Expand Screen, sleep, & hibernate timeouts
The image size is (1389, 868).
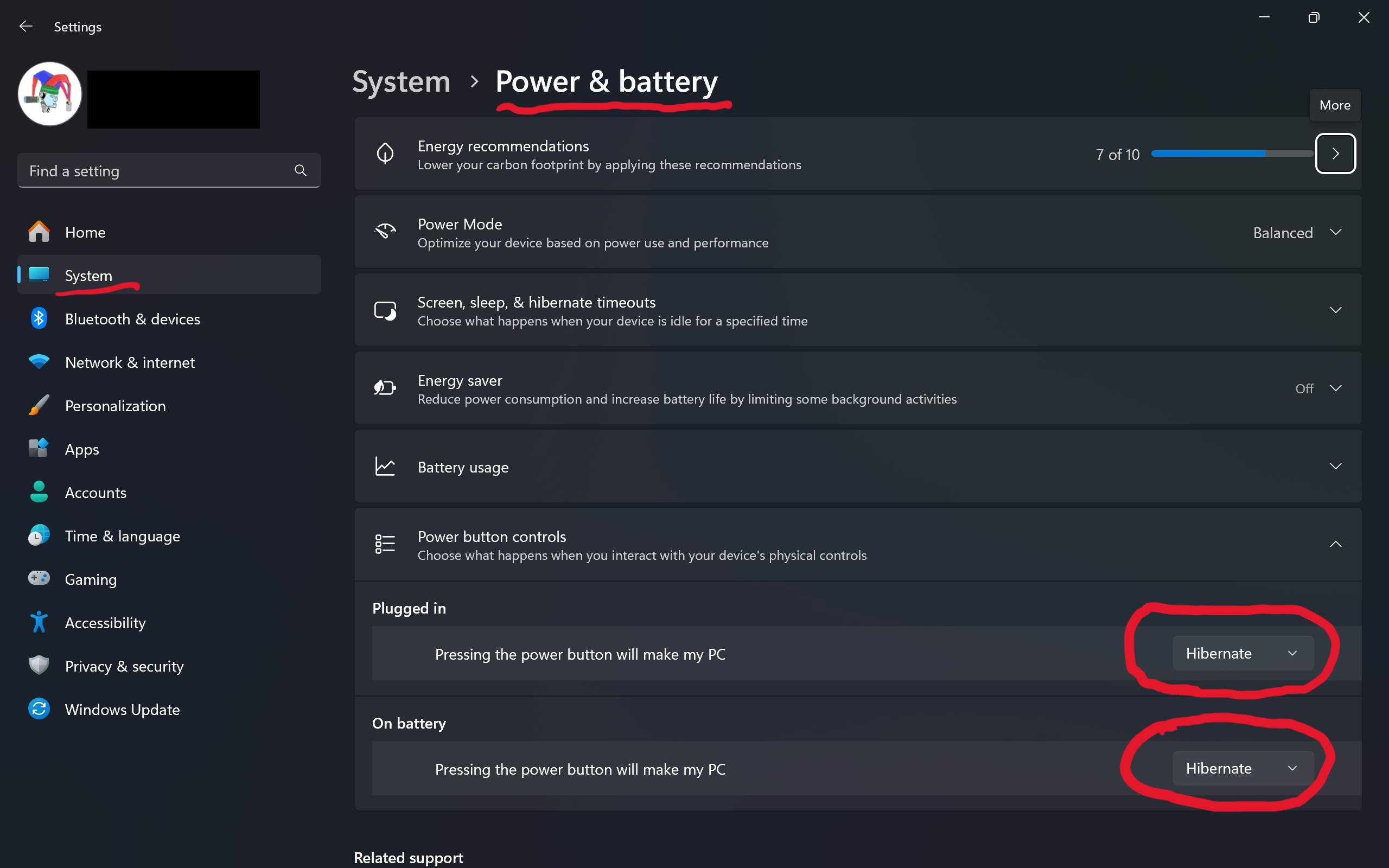pos(858,310)
